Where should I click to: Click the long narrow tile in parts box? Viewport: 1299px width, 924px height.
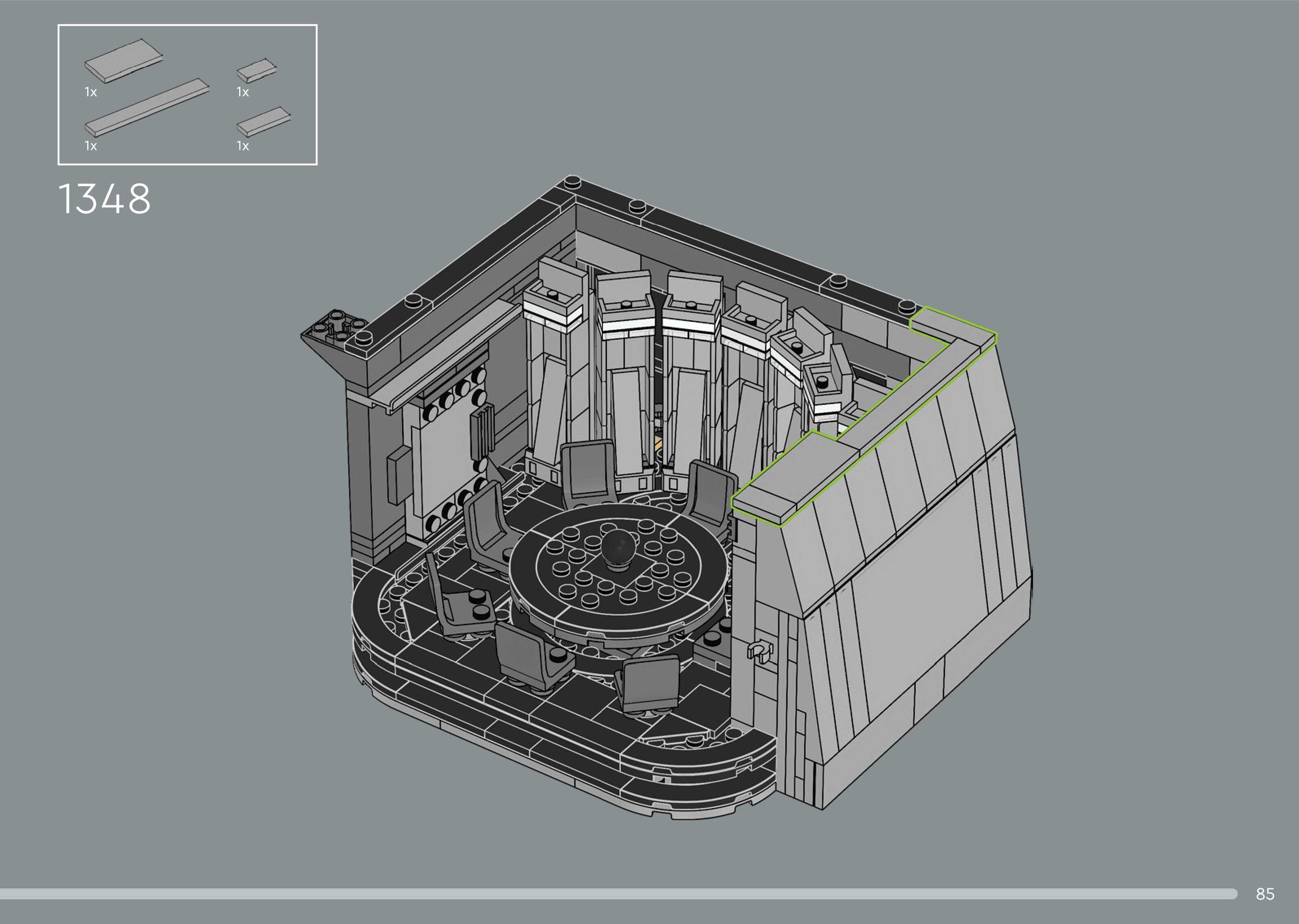pos(147,107)
